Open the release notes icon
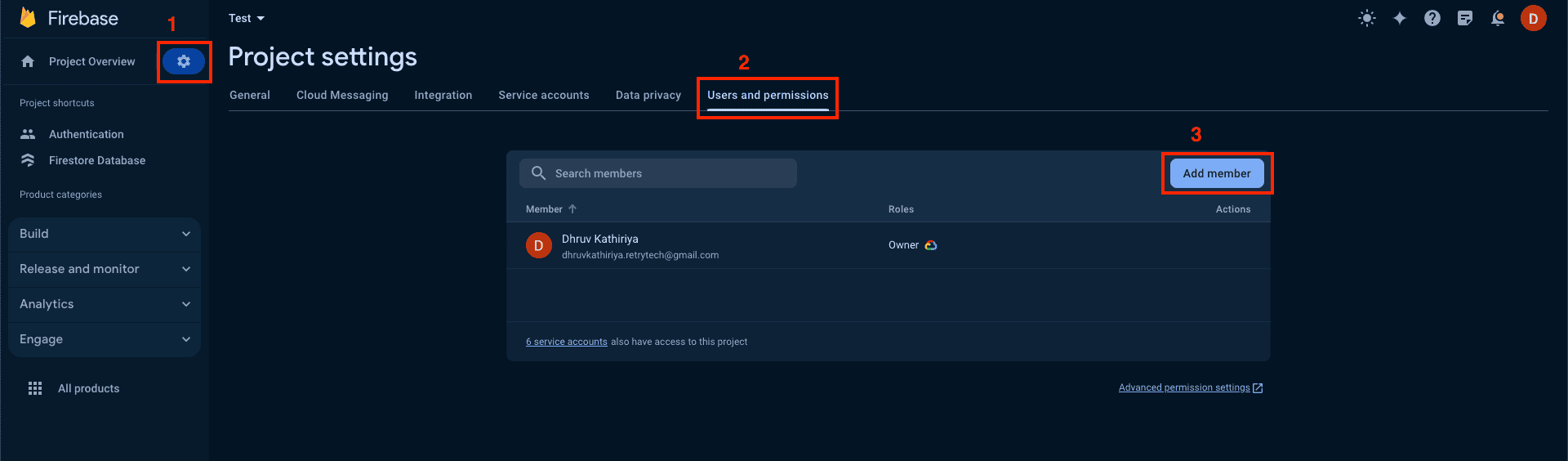 1465,18
